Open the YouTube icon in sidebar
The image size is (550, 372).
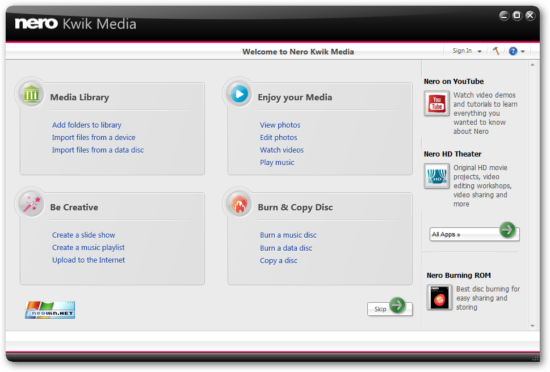coord(437,103)
